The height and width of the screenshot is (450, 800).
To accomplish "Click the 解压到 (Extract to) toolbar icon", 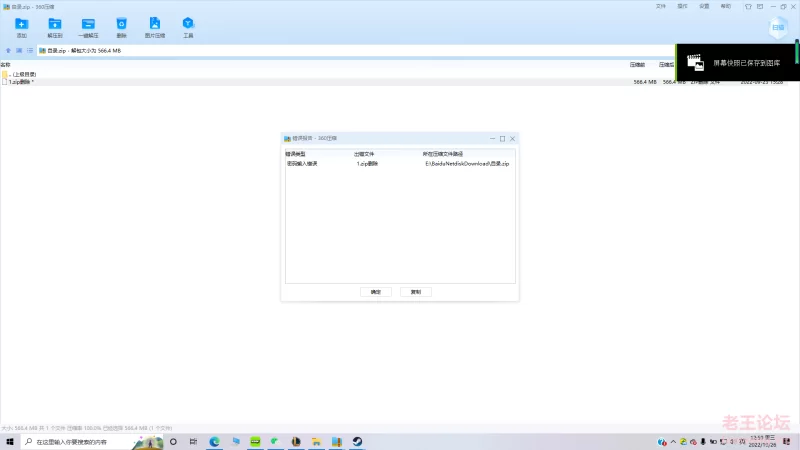I will tap(55, 27).
